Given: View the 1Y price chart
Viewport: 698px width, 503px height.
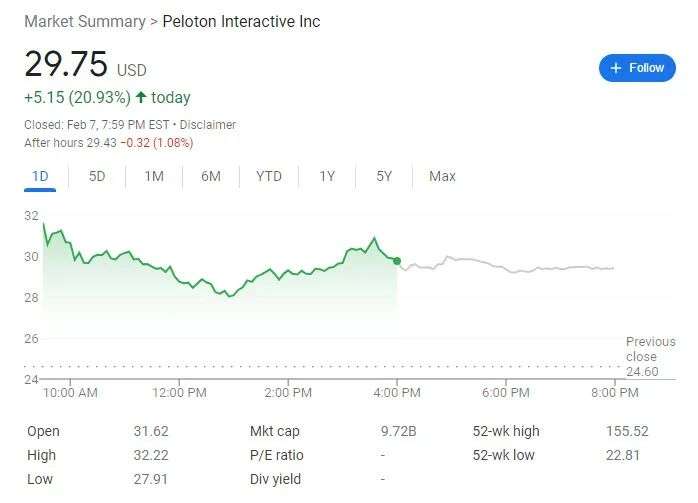Looking at the screenshot, I should (x=327, y=176).
